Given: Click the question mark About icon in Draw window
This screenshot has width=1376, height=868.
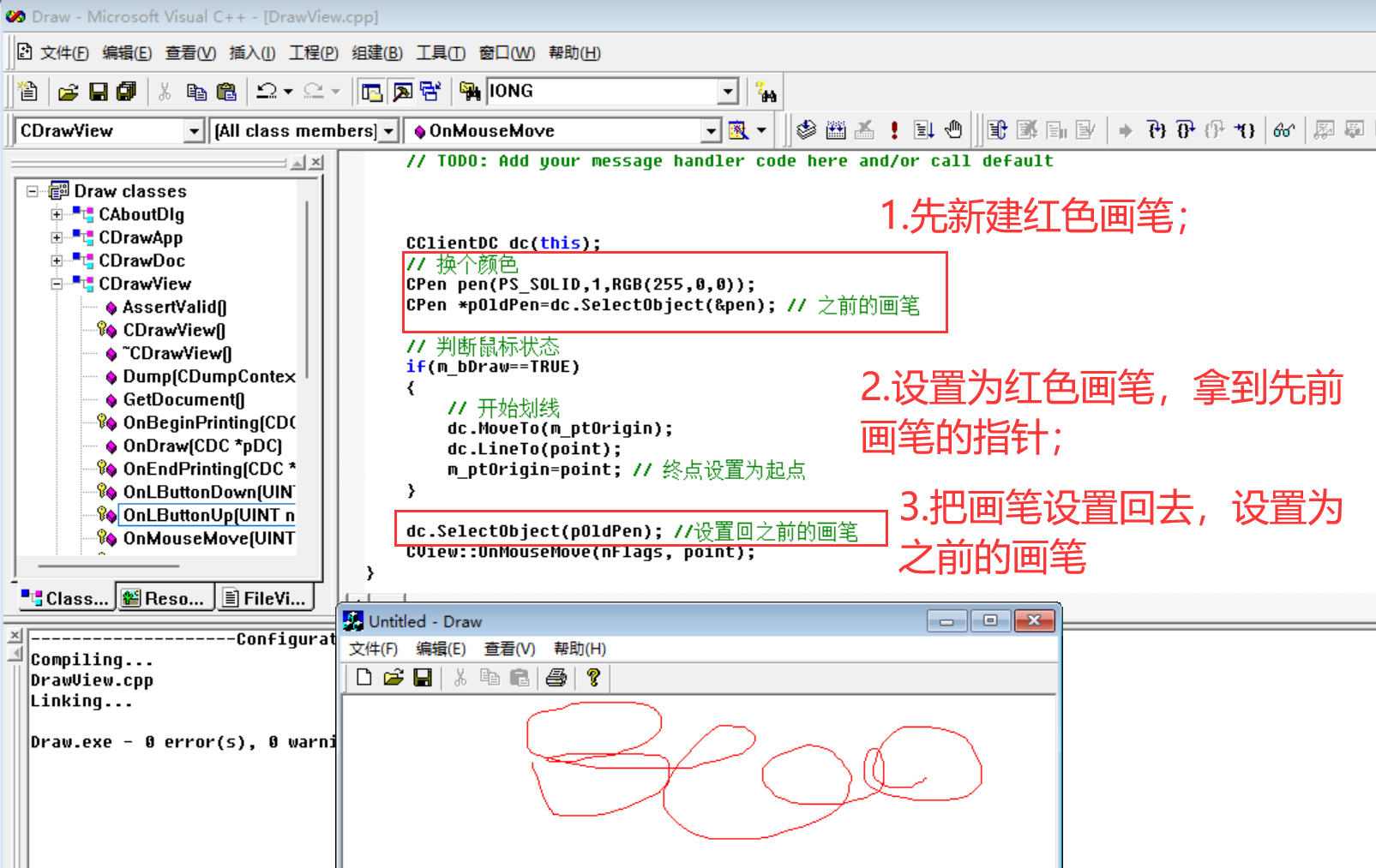Looking at the screenshot, I should (593, 678).
